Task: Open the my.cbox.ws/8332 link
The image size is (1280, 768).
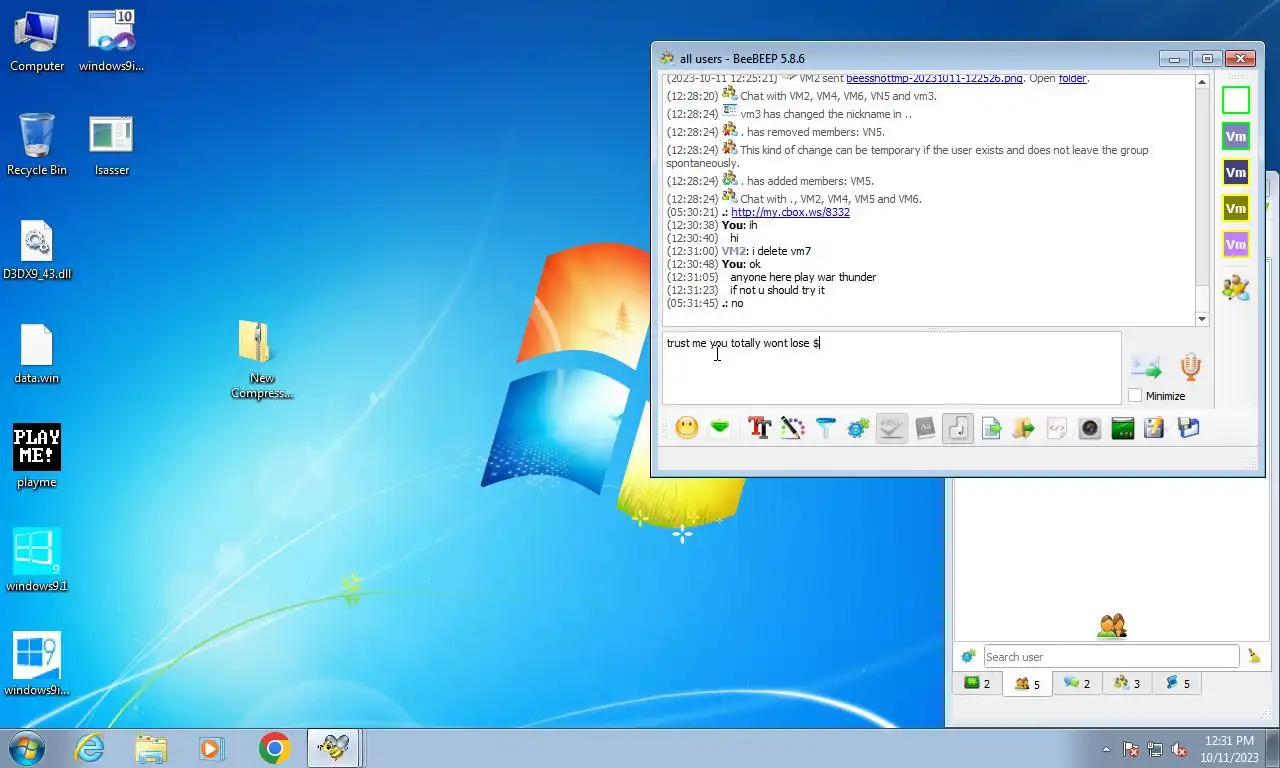Action: [x=790, y=212]
